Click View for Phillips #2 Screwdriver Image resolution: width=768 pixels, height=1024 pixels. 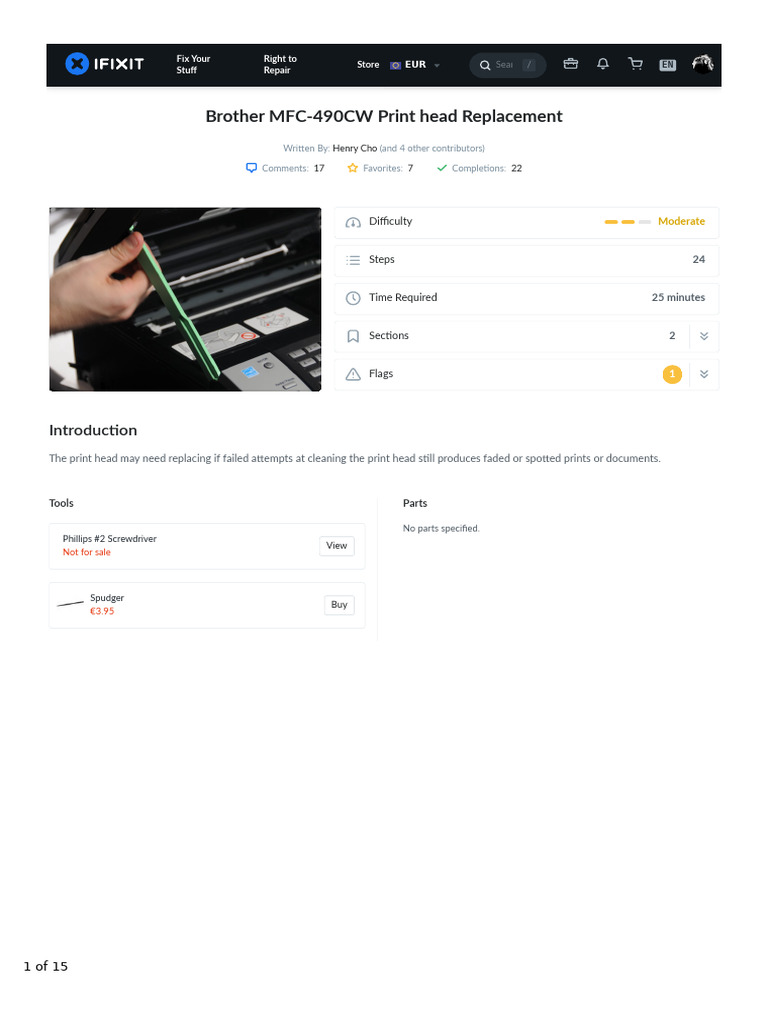[337, 546]
